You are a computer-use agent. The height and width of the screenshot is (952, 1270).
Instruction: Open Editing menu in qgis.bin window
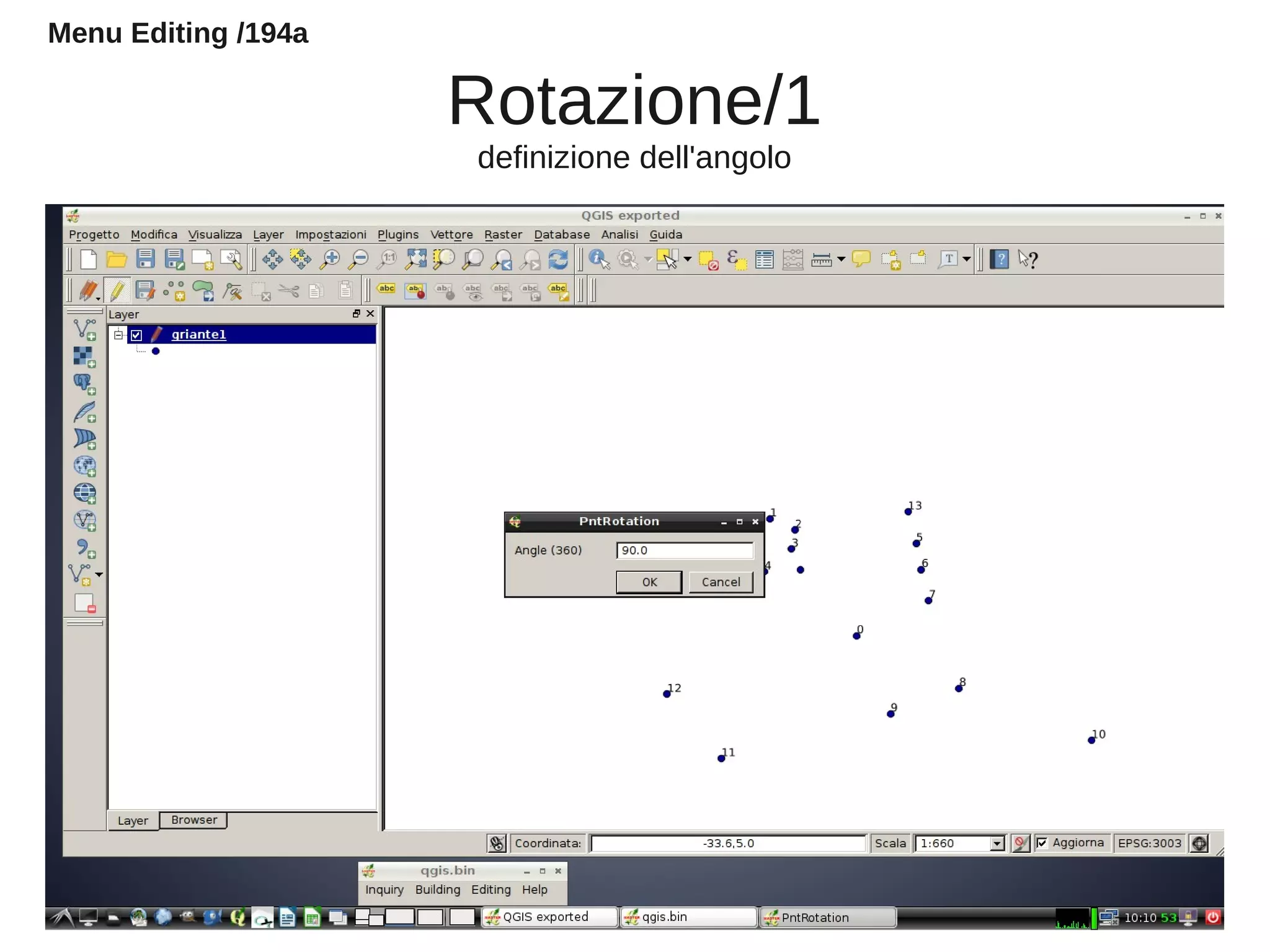491,889
